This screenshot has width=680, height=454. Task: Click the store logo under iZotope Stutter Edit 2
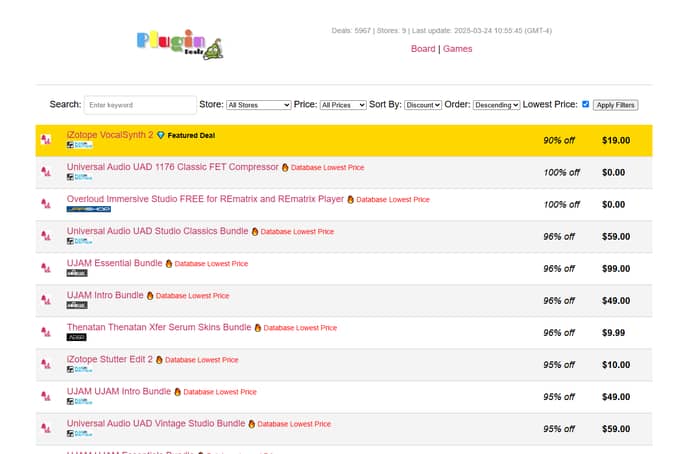(x=80, y=369)
